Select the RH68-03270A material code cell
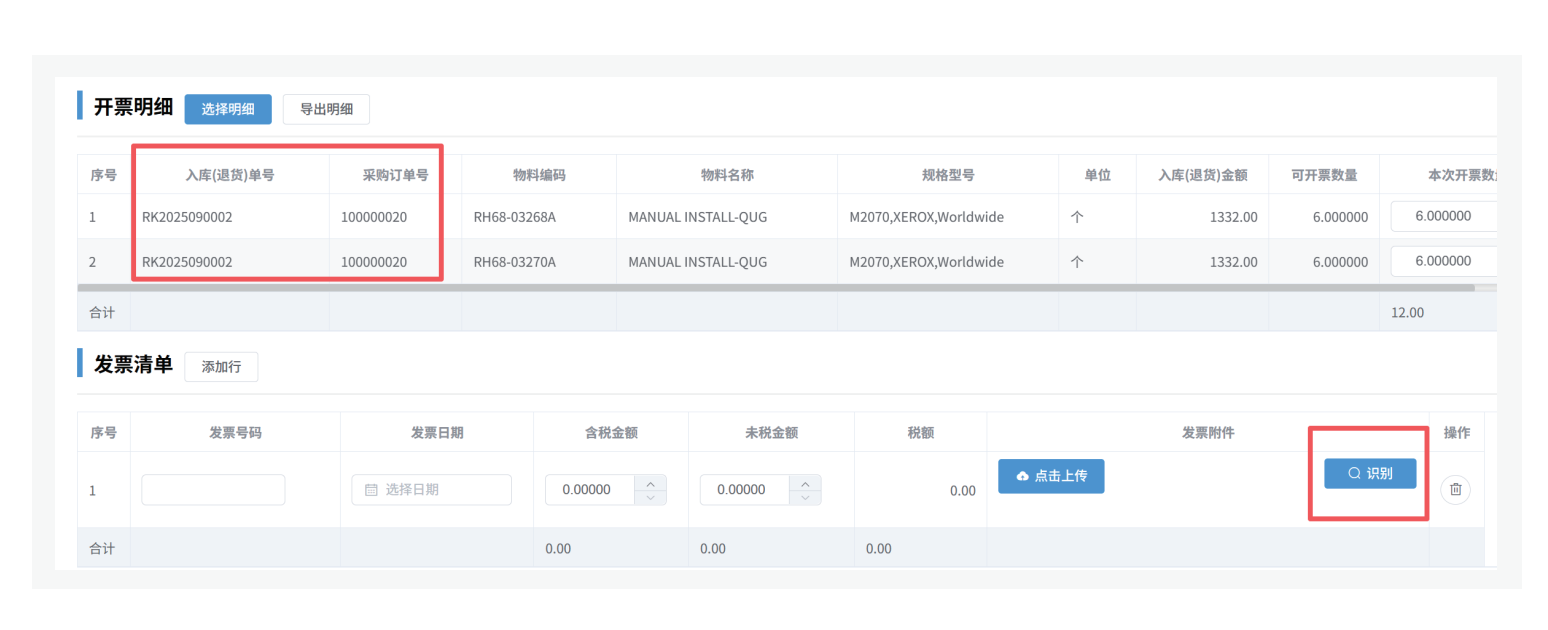The height and width of the screenshot is (630, 1548). [514, 263]
